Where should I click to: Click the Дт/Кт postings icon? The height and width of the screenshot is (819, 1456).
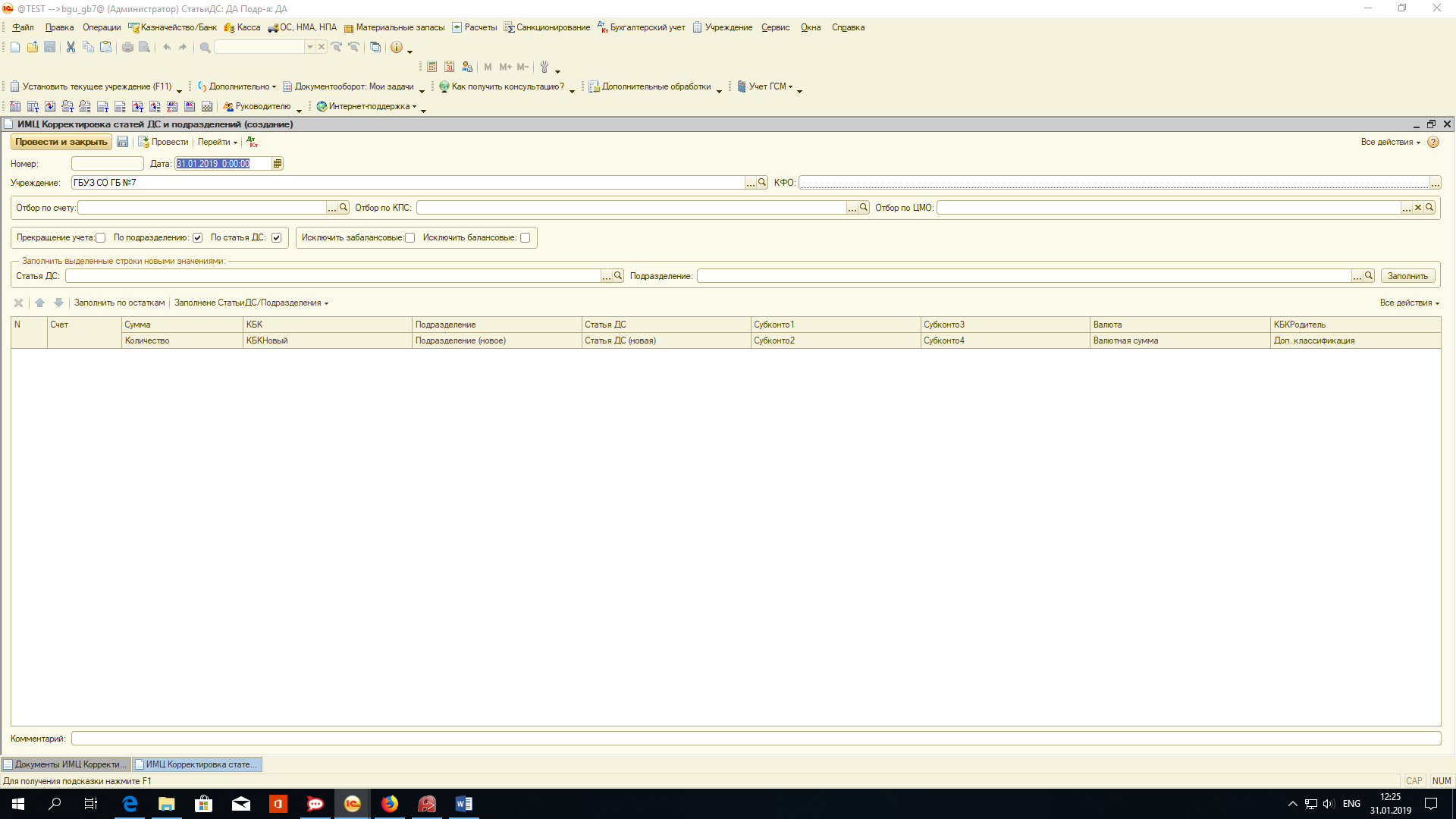(253, 142)
